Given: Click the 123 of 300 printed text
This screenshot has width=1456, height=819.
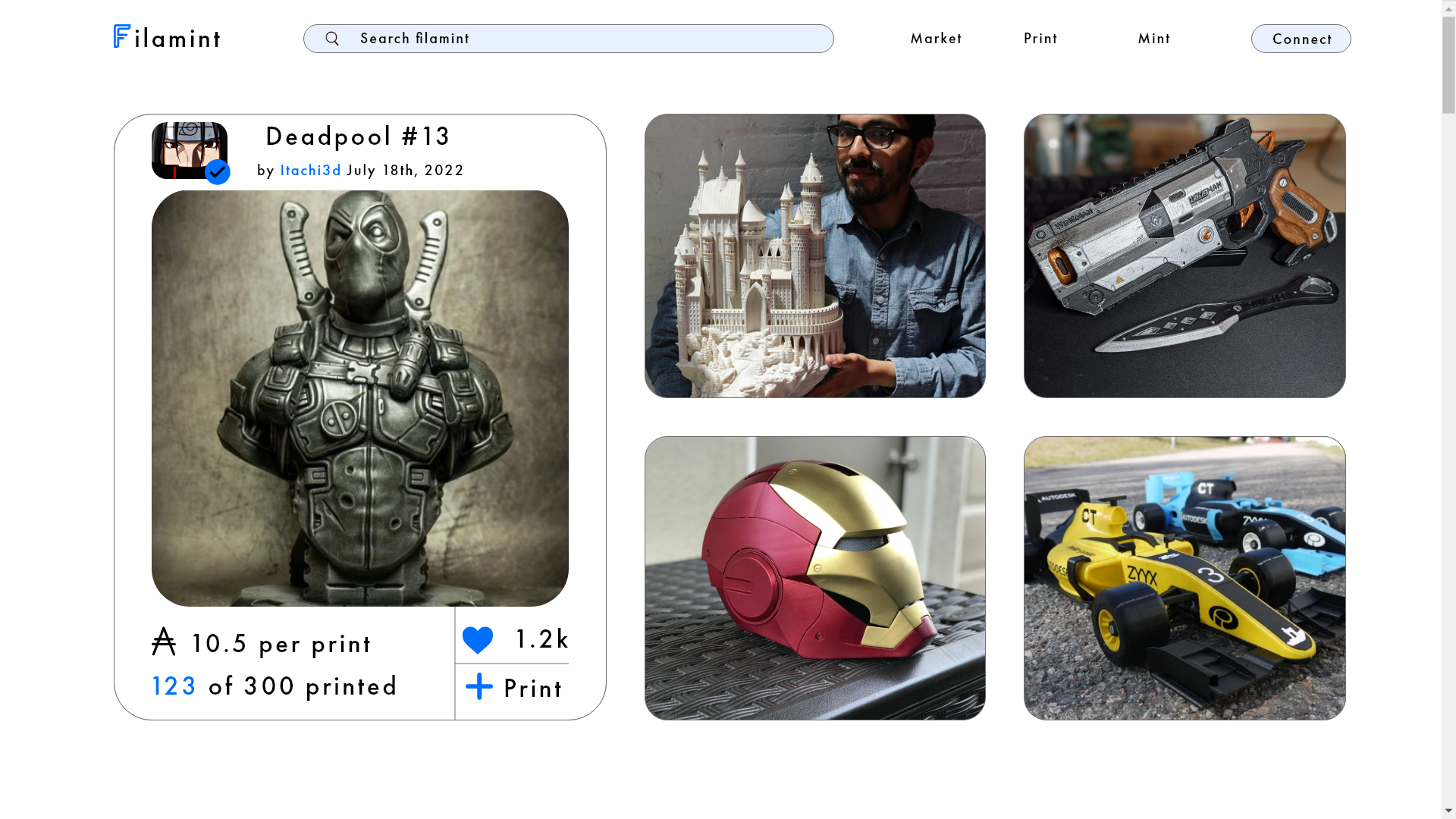Looking at the screenshot, I should (275, 686).
